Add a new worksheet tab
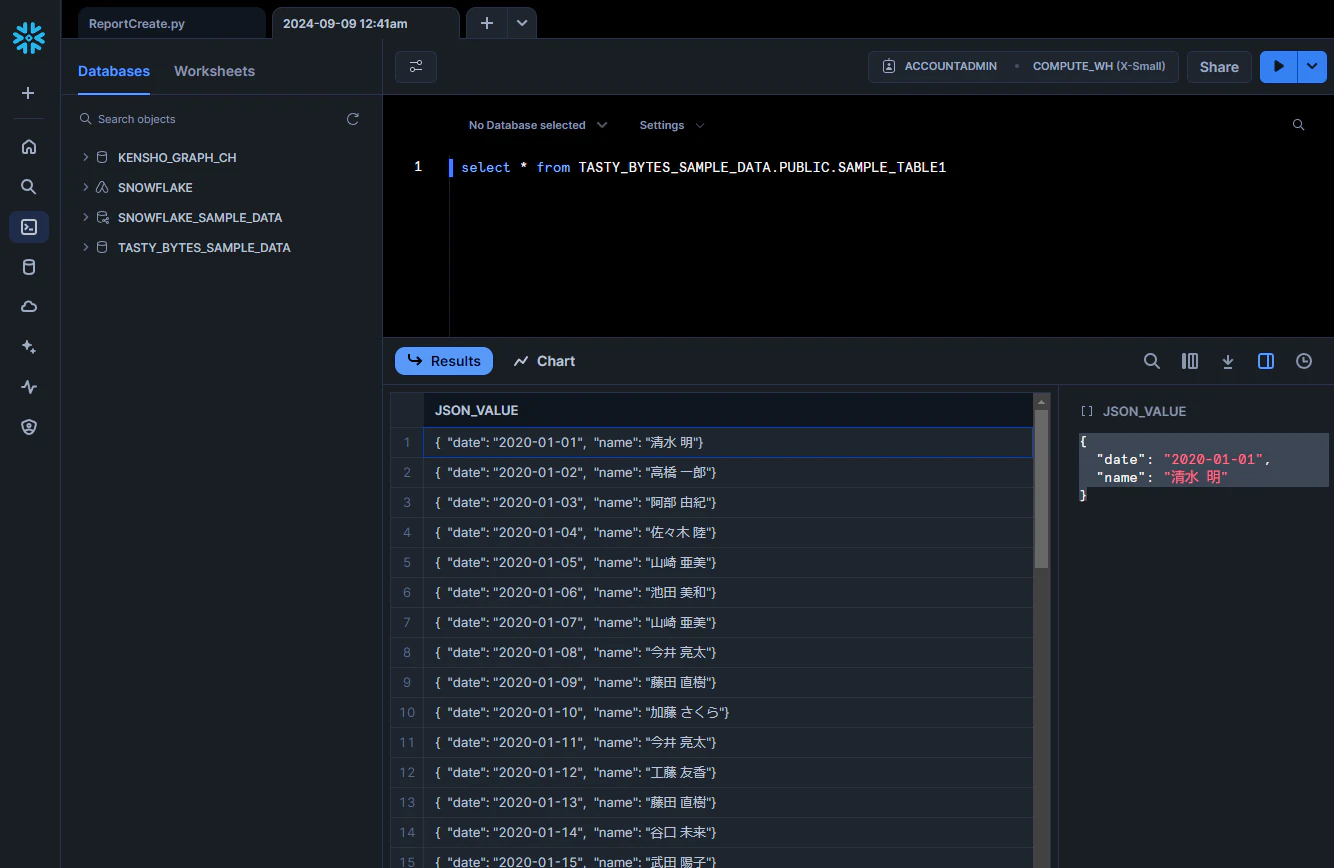 [x=487, y=23]
